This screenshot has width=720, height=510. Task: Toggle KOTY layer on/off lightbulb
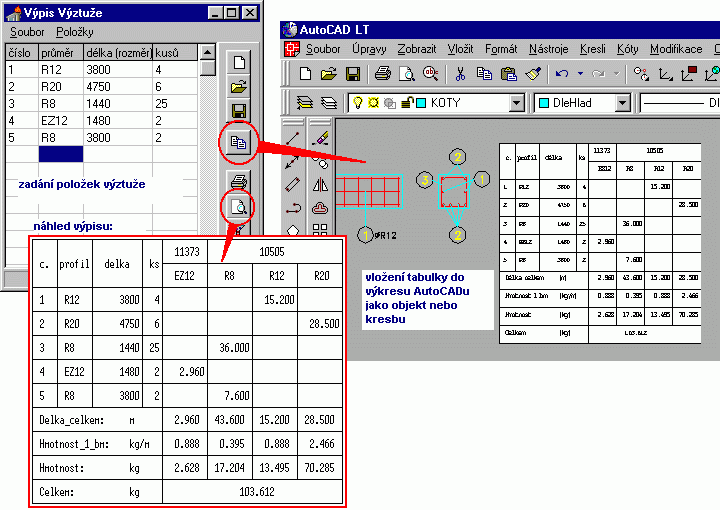(358, 103)
